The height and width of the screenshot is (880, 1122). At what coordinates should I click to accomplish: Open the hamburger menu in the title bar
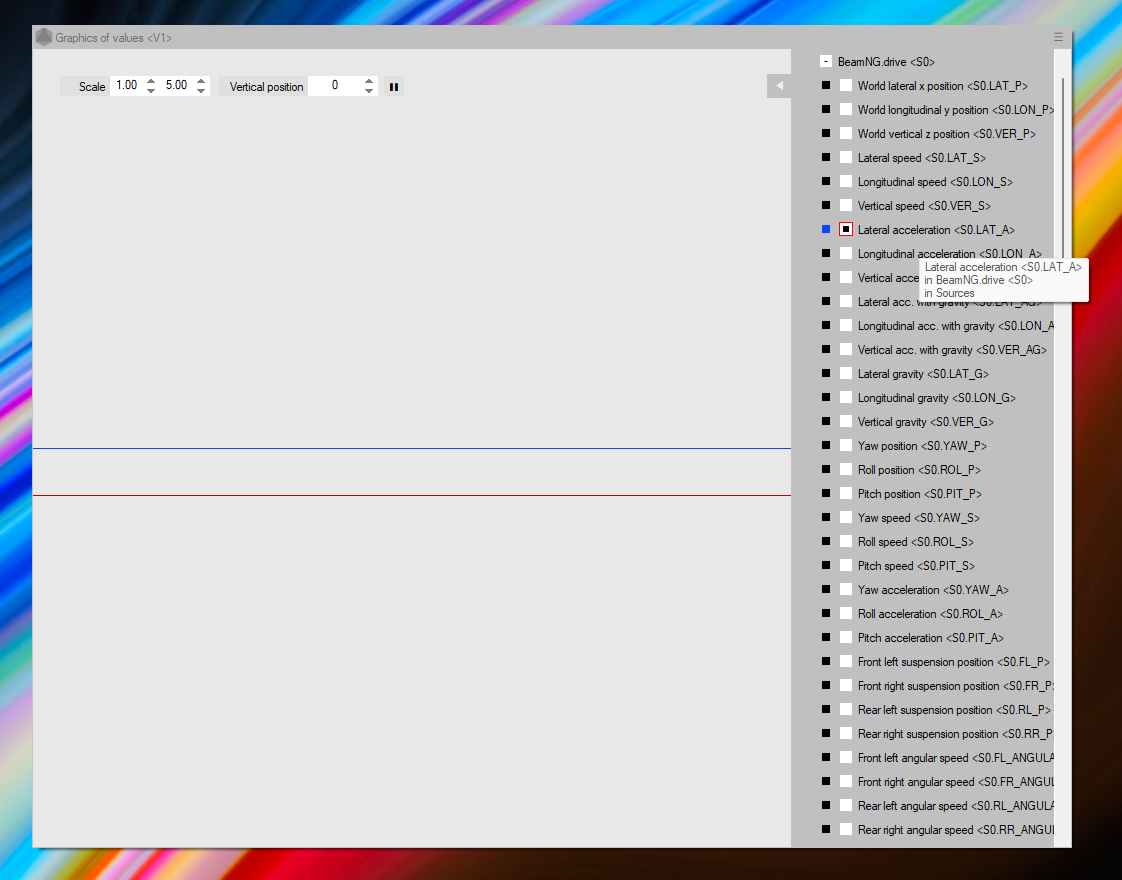click(1058, 37)
